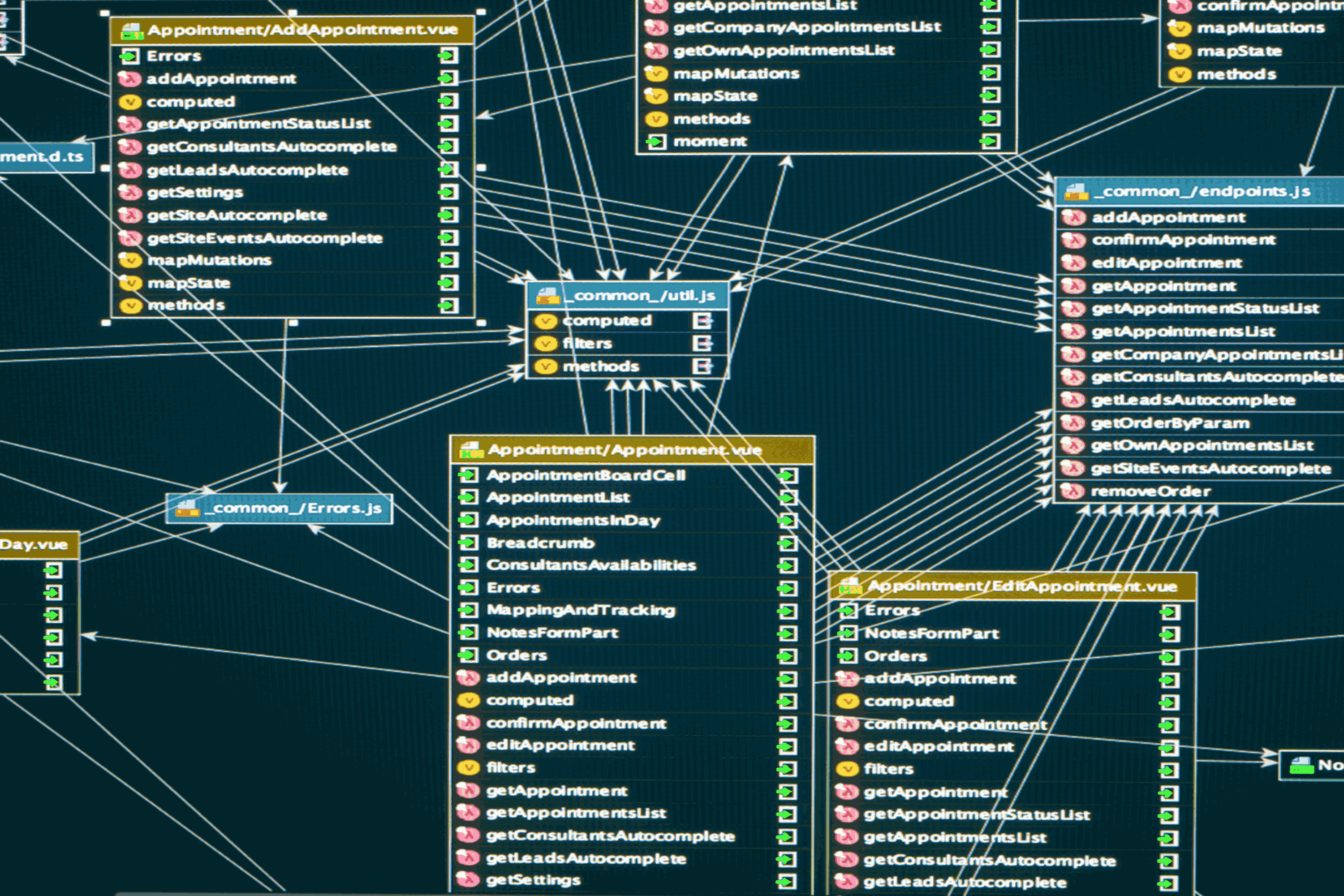Click the yellow icon beside computed in EditAppointment.vue

(x=848, y=701)
